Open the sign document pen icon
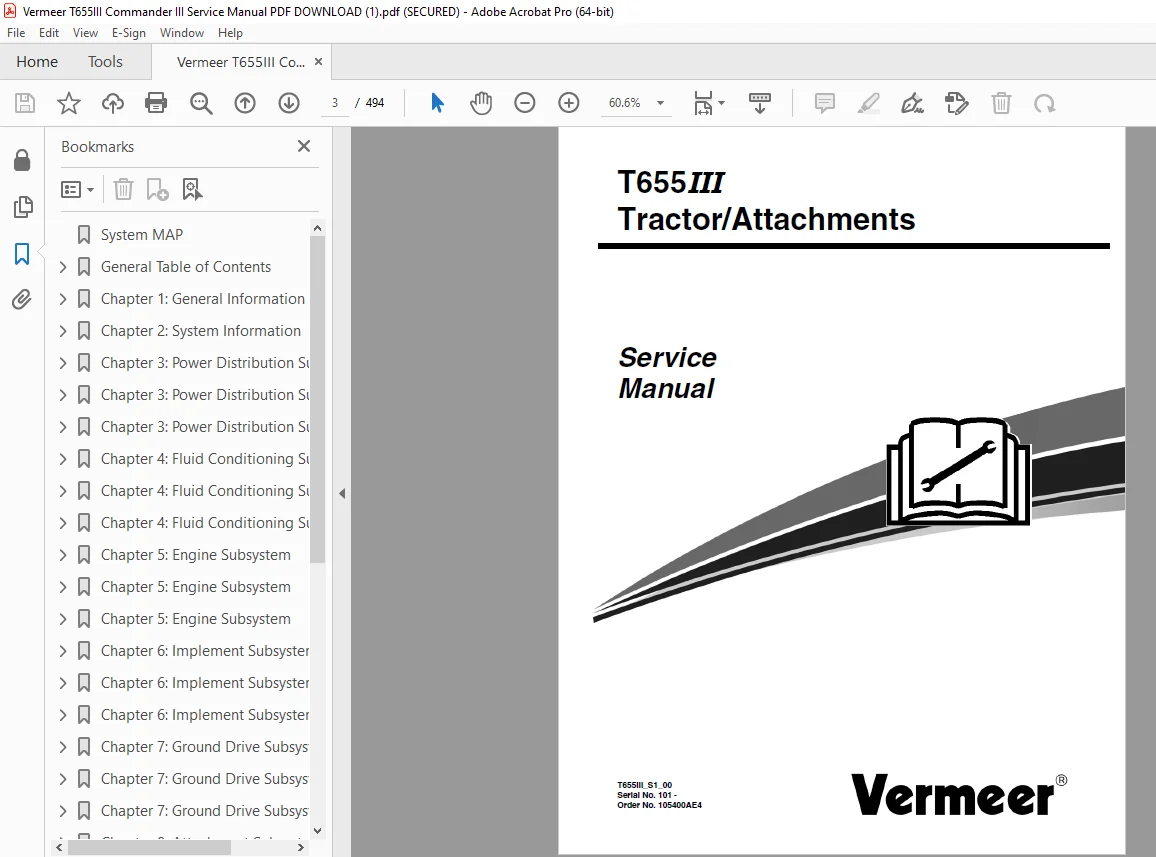Viewport: 1156px width, 857px height. pos(912,103)
